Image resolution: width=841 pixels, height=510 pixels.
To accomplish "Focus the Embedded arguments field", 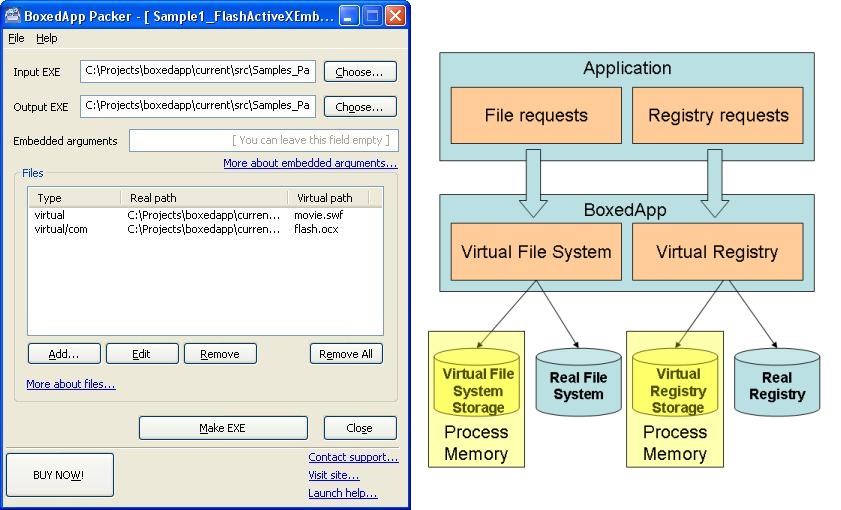I will click(263, 141).
